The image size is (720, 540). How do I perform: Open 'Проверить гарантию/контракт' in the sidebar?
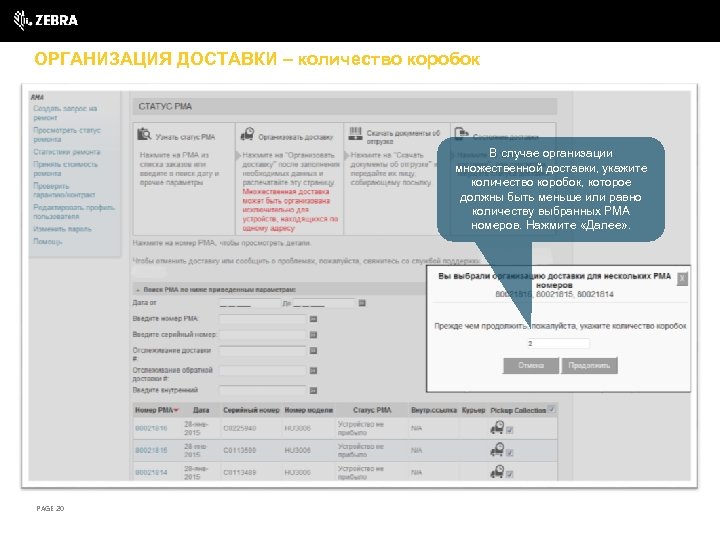coord(64,190)
